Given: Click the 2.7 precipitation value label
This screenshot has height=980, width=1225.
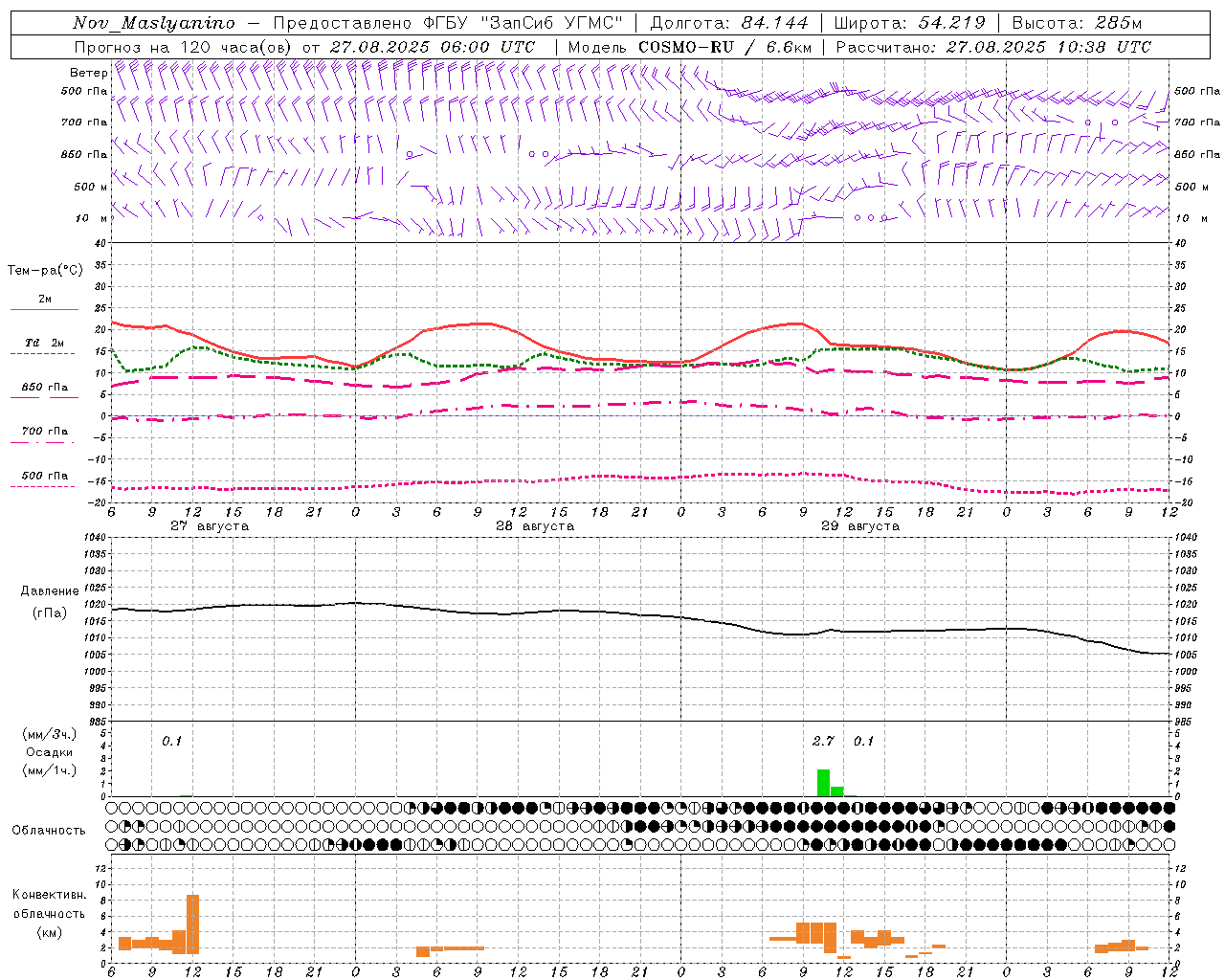Looking at the screenshot, I should point(823,741).
